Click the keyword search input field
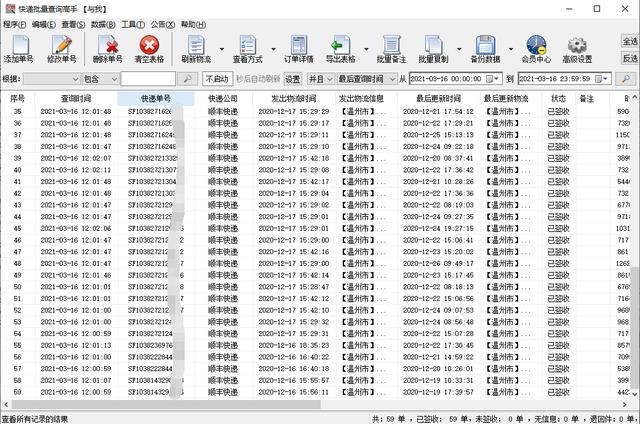Screen dimensions: 640x424 coord(148,79)
